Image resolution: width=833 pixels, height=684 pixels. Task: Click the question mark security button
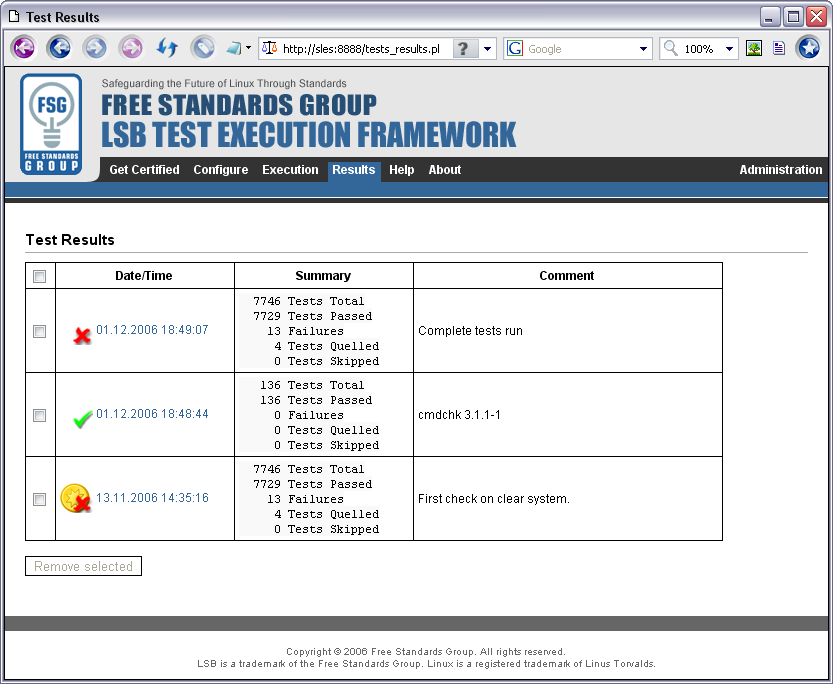[464, 49]
